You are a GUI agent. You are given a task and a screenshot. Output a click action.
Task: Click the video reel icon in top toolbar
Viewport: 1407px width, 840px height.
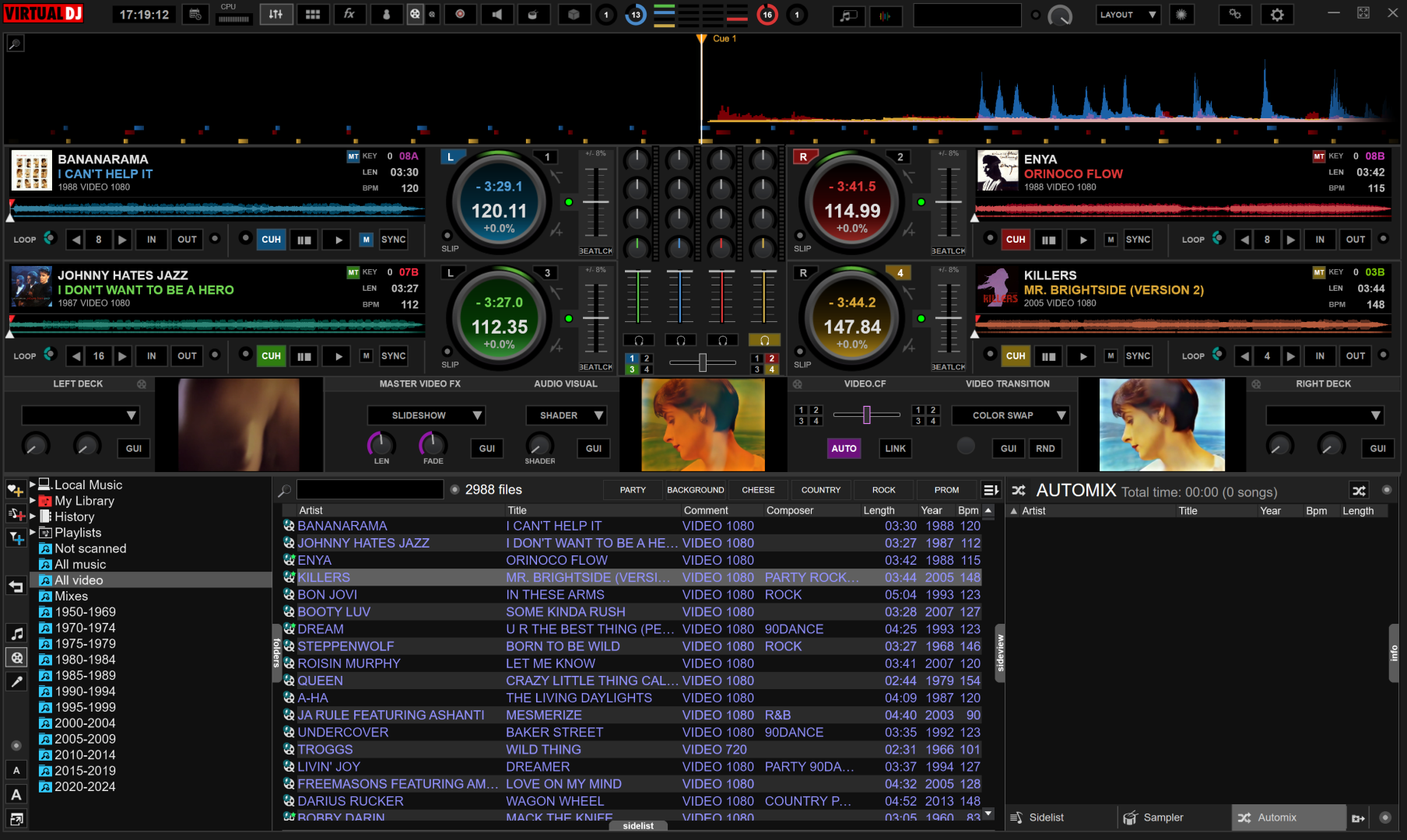coord(416,15)
